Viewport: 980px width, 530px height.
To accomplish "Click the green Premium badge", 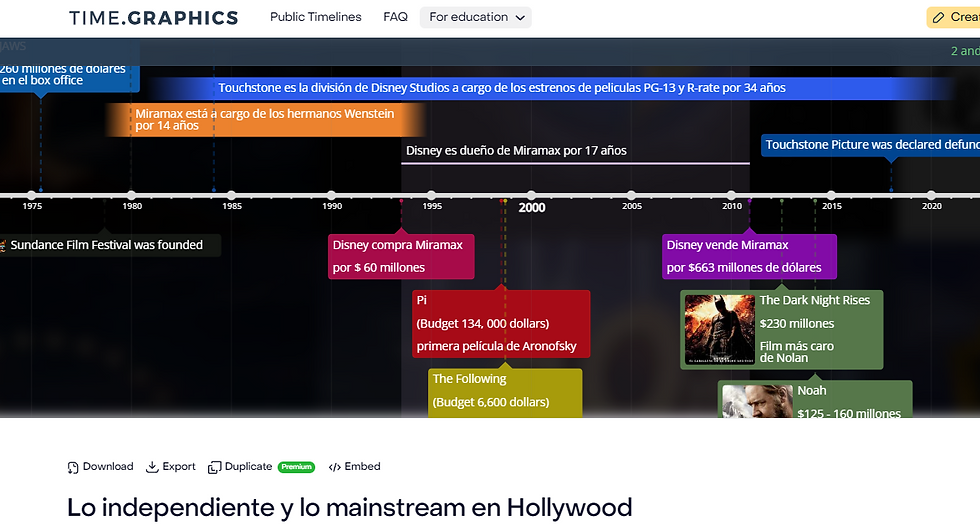I will (296, 467).
